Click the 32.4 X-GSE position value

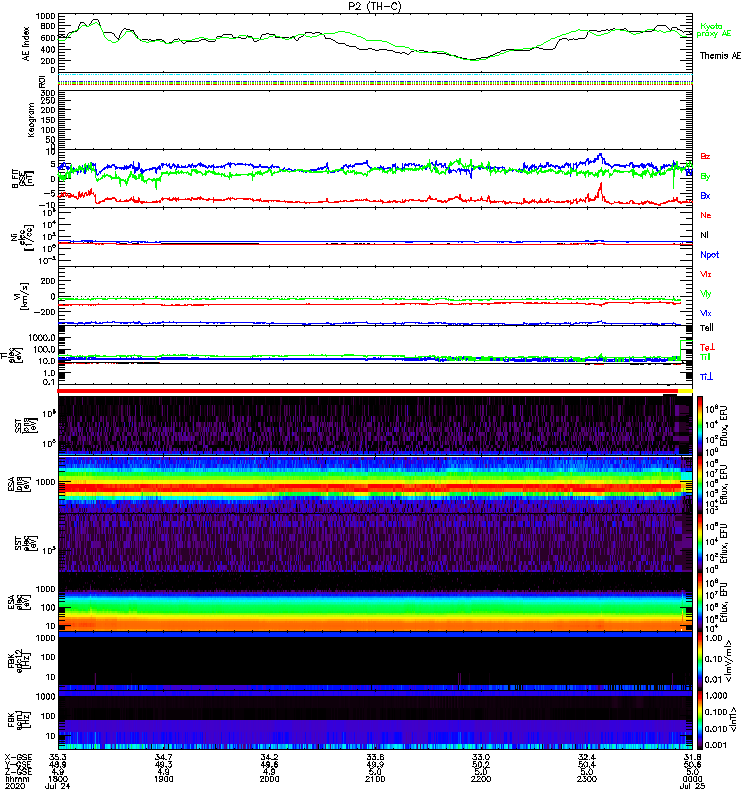click(x=587, y=757)
